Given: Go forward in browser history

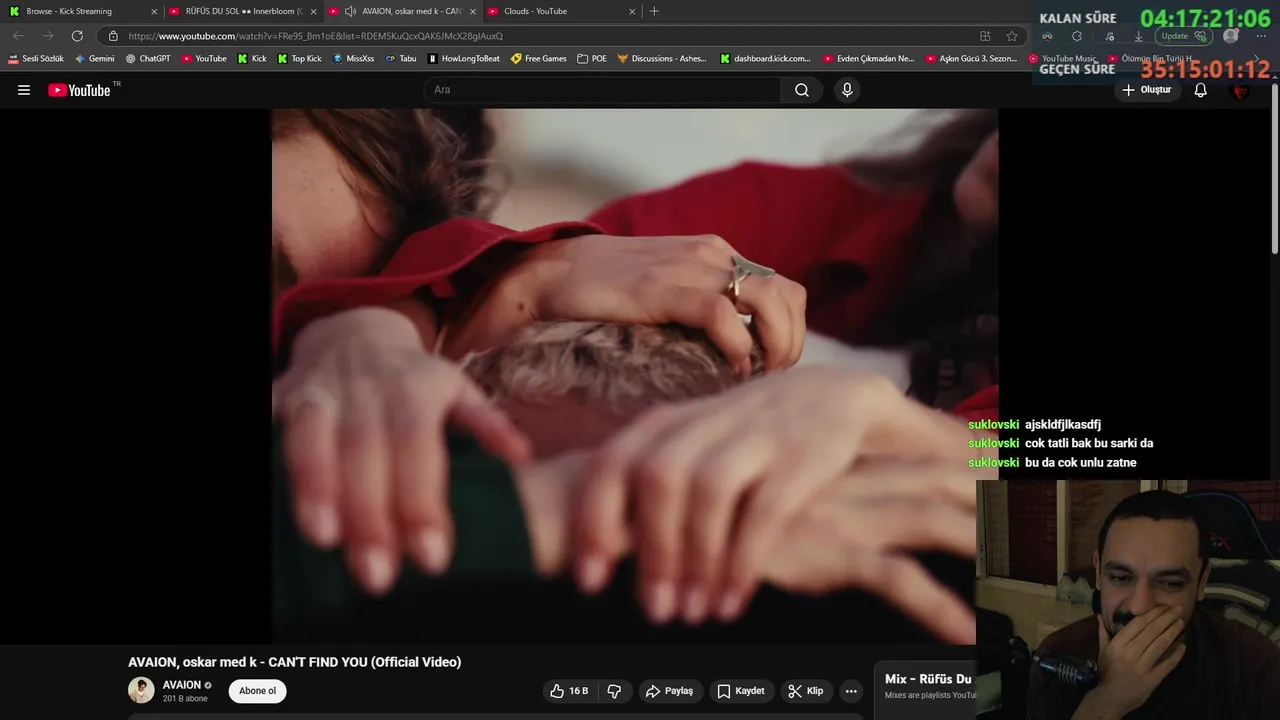Looking at the screenshot, I should click(x=47, y=36).
